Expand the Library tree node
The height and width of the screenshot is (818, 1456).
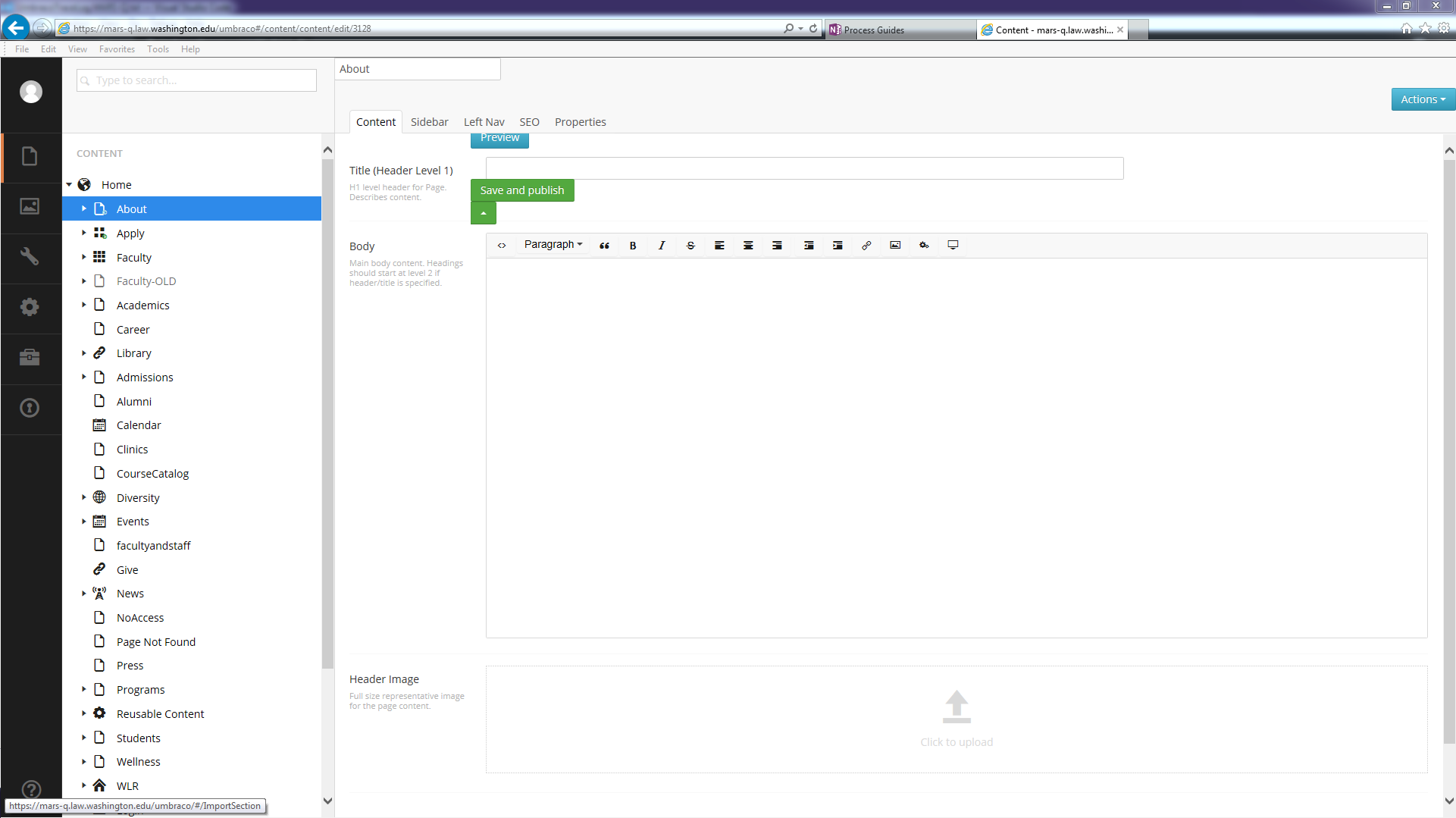coord(84,353)
